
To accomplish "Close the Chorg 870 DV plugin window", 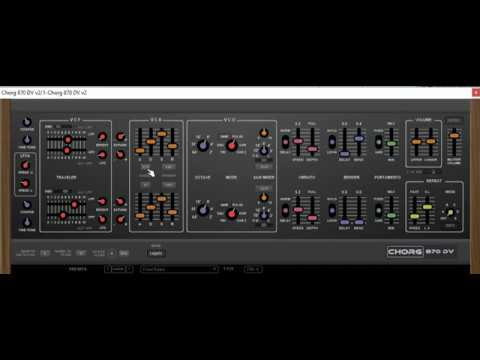I will tap(476, 92).
